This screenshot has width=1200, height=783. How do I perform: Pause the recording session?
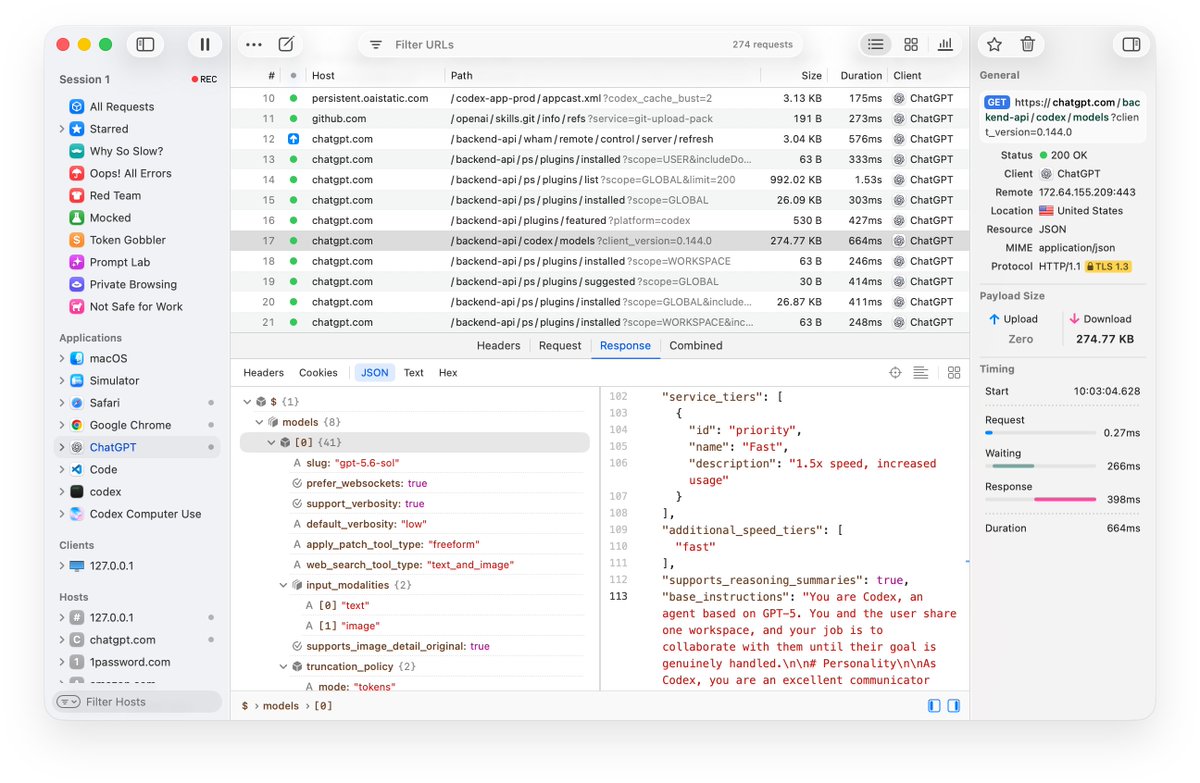click(x=205, y=44)
